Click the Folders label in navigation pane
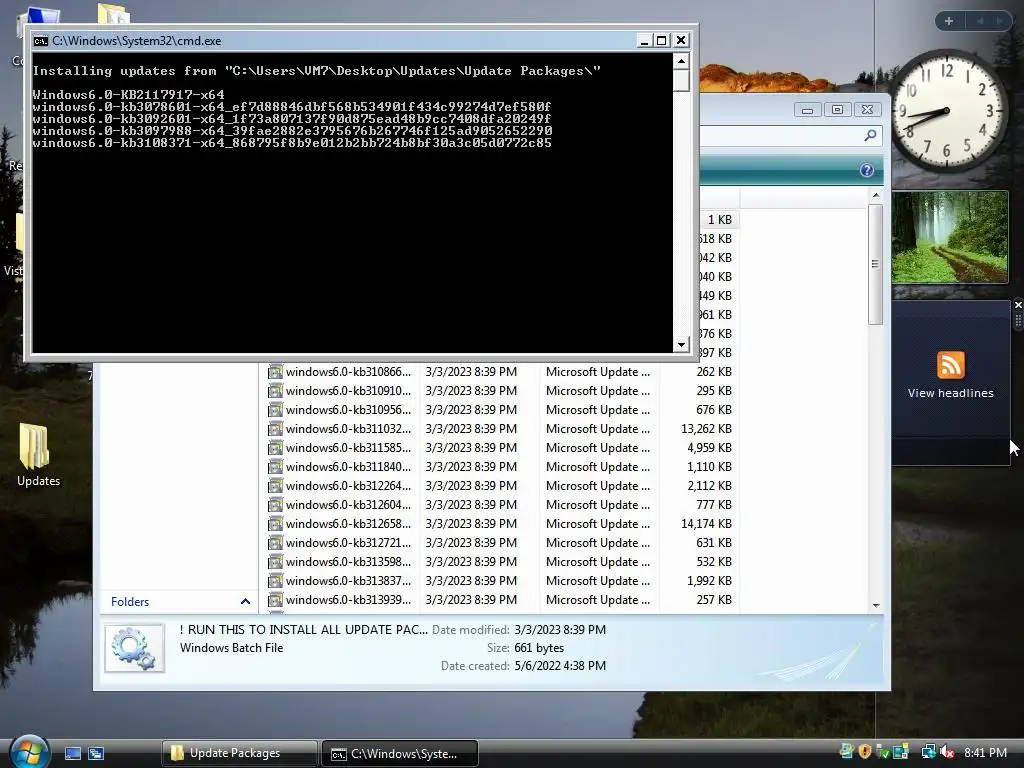This screenshot has width=1024, height=768. pyautogui.click(x=130, y=601)
